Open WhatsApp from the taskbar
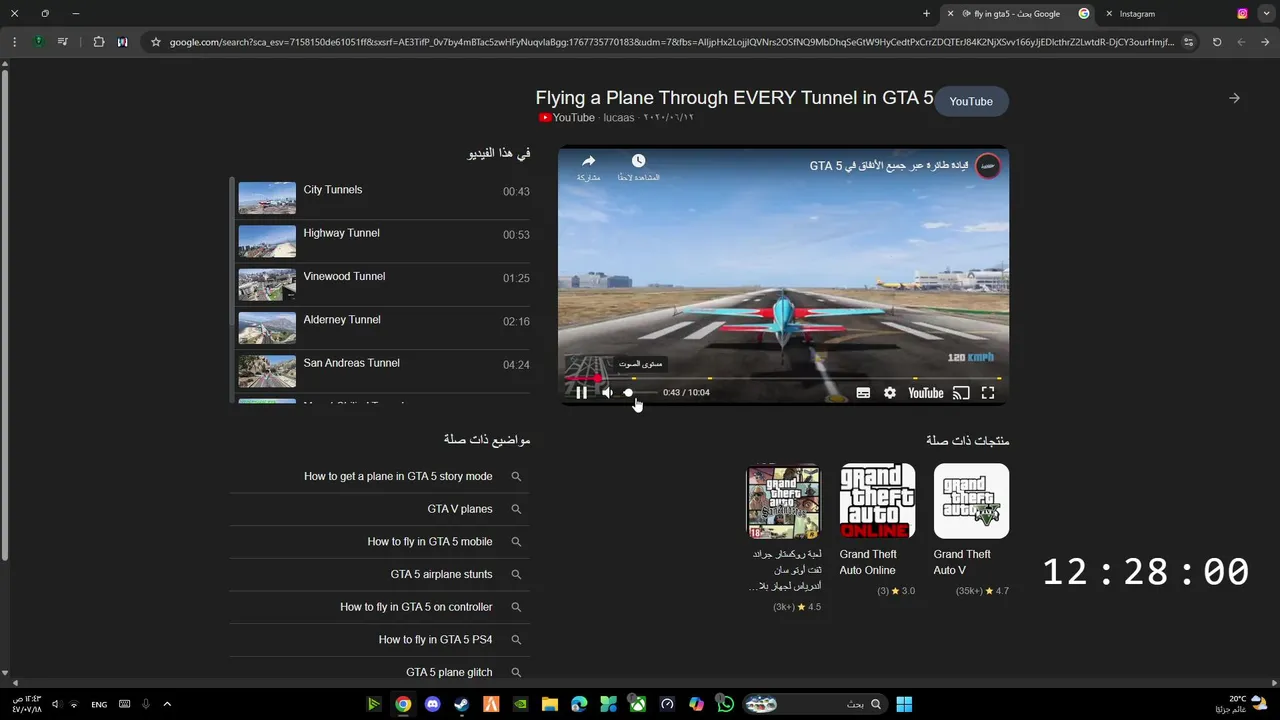Screen dimensions: 1280x720 pyautogui.click(x=726, y=704)
